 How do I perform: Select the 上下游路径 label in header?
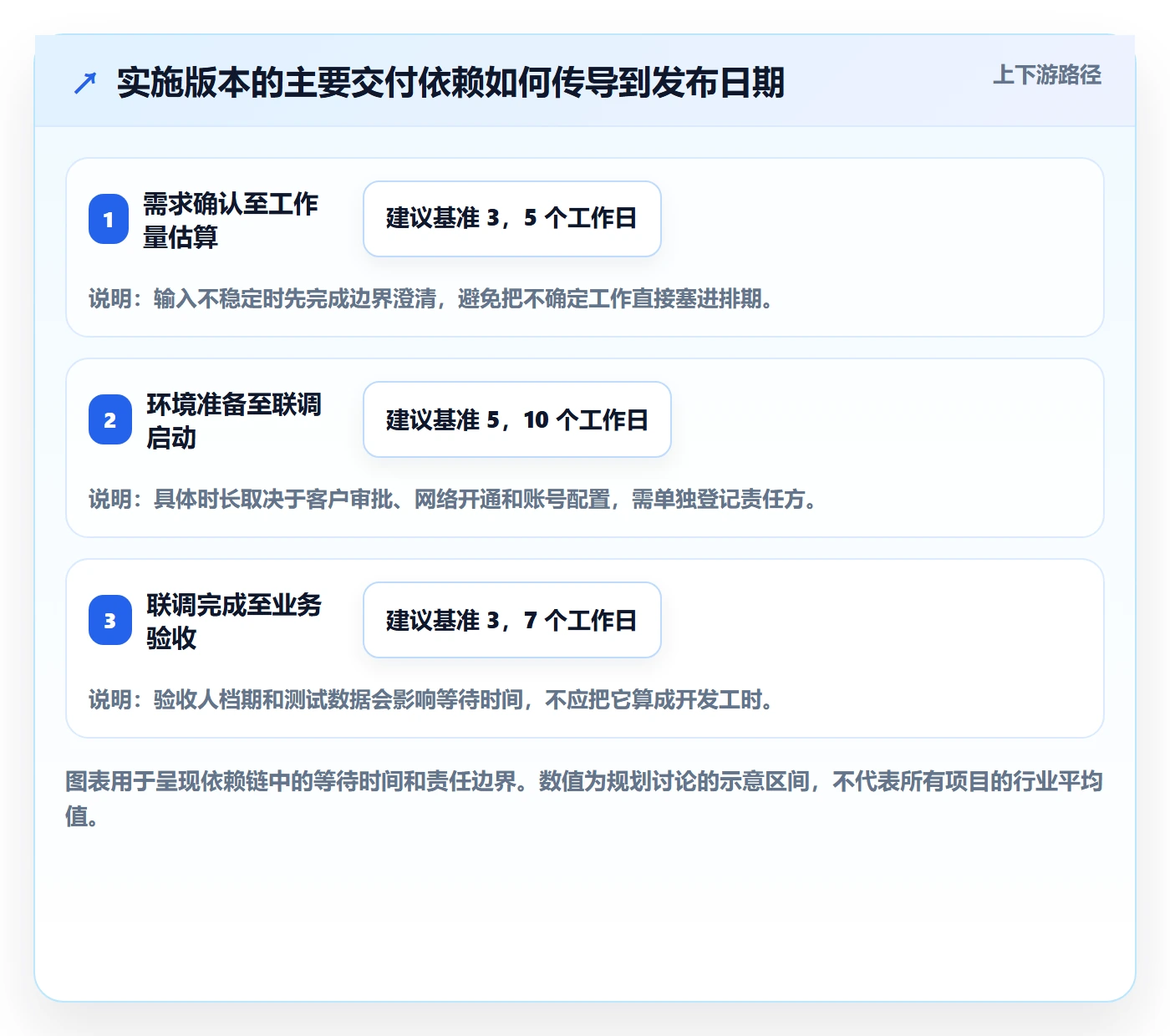[x=1046, y=75]
